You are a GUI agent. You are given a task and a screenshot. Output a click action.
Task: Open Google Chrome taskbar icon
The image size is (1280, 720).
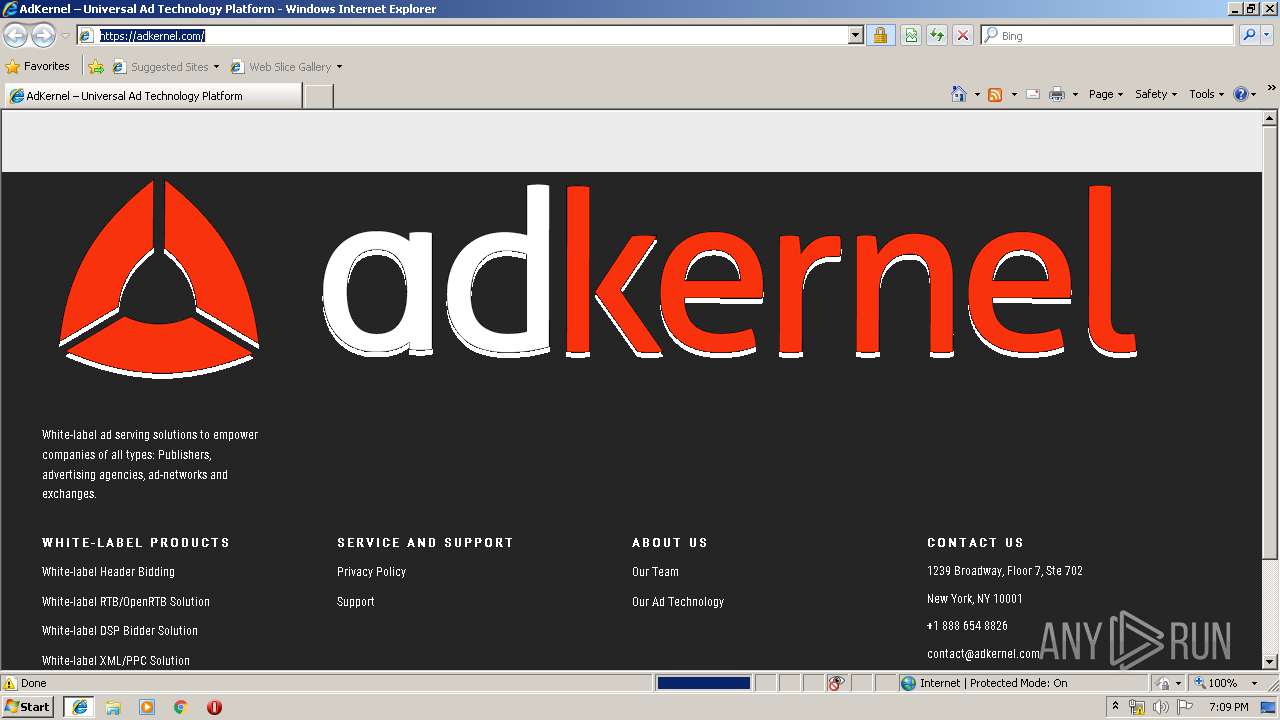pyautogui.click(x=181, y=707)
